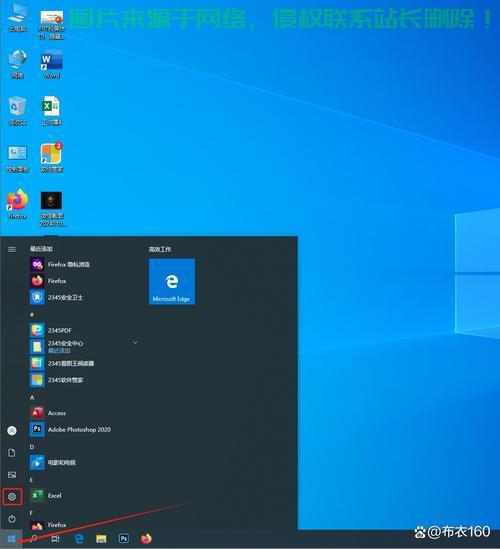The width and height of the screenshot is (500, 549).
Task: Open the PPT presentation file on the desktop
Action: [51, 25]
